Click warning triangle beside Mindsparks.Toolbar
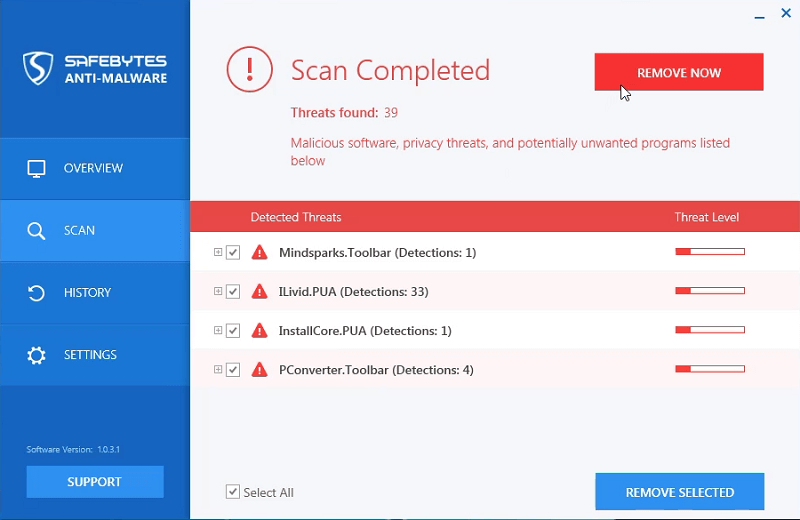Image resolution: width=800 pixels, height=520 pixels. tap(260, 252)
